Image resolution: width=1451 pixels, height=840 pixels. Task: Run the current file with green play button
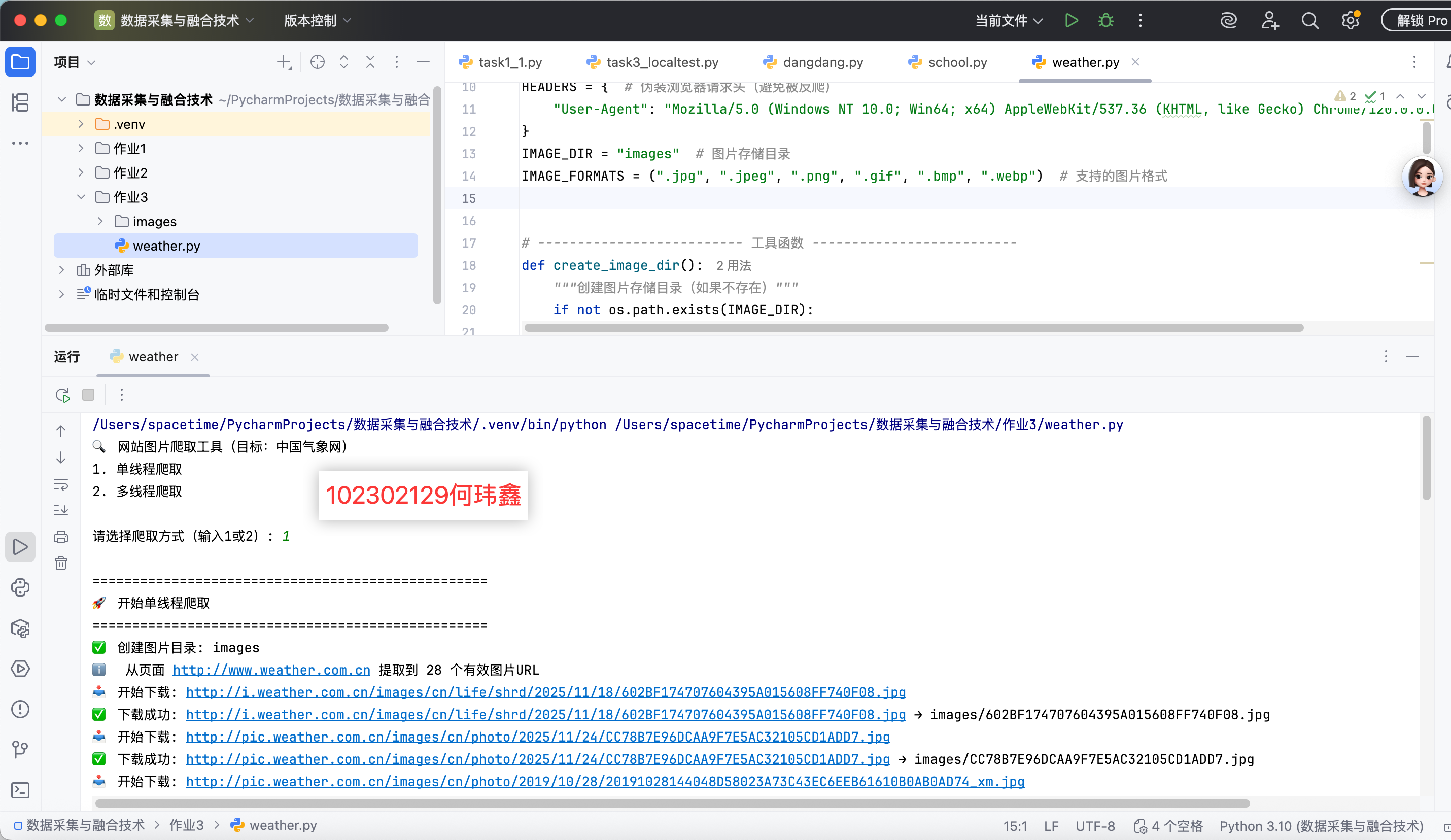(x=1070, y=21)
